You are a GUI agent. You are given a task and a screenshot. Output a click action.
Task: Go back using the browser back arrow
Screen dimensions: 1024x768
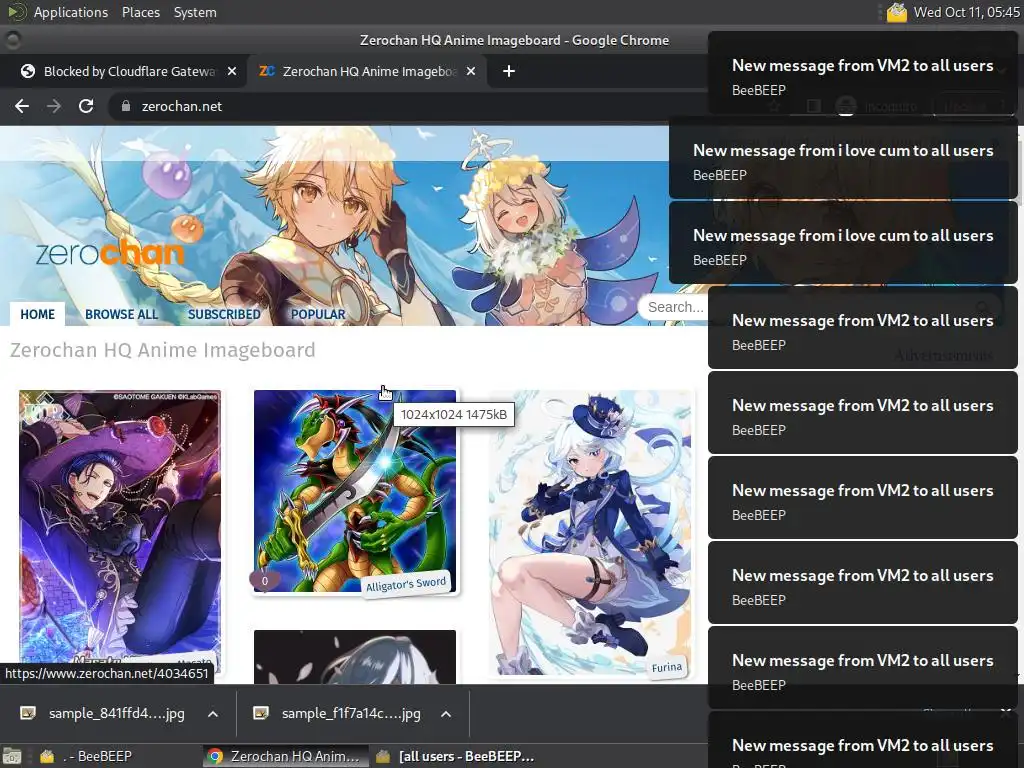tap(22, 106)
